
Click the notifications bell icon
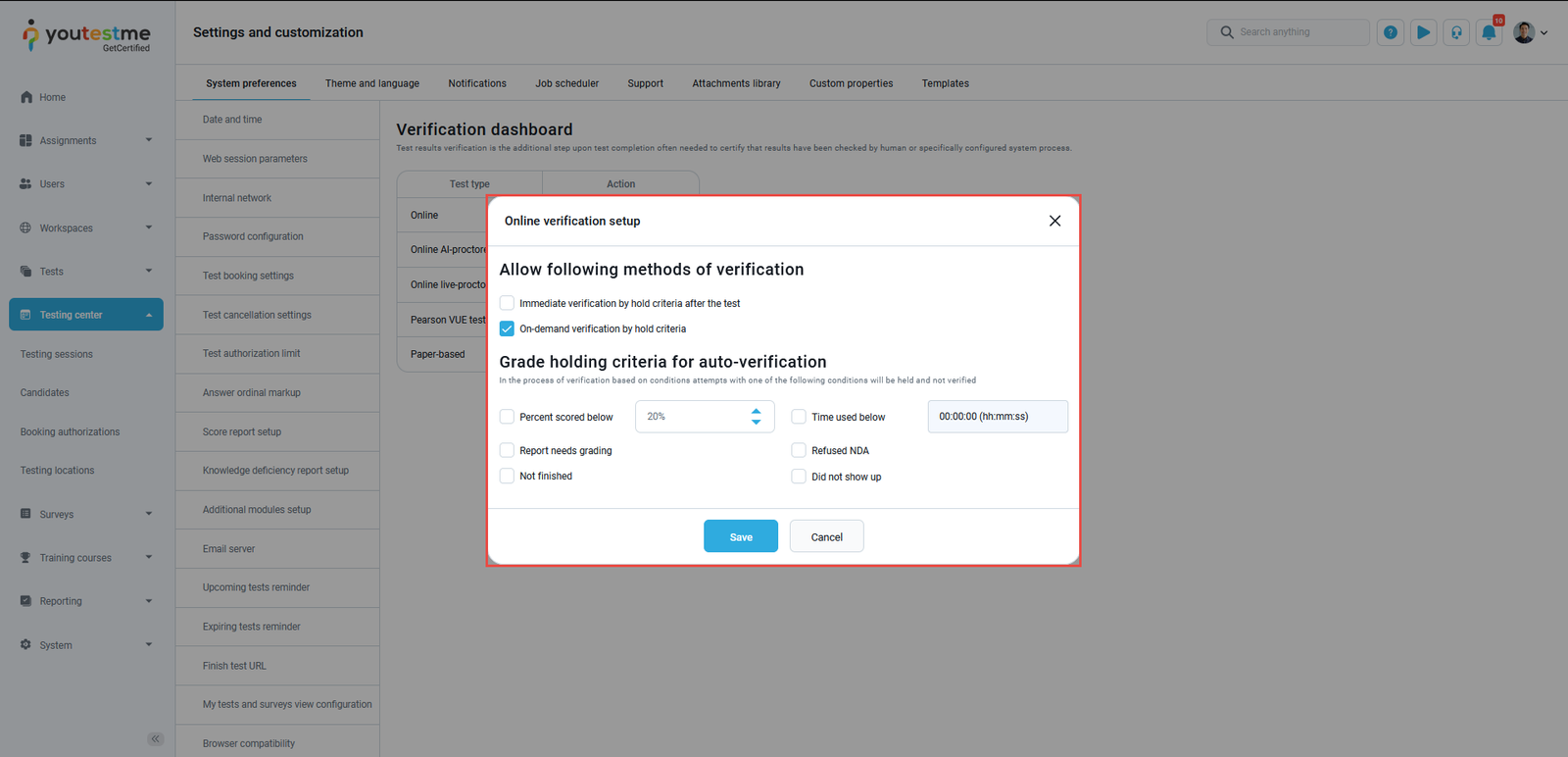tap(1489, 32)
